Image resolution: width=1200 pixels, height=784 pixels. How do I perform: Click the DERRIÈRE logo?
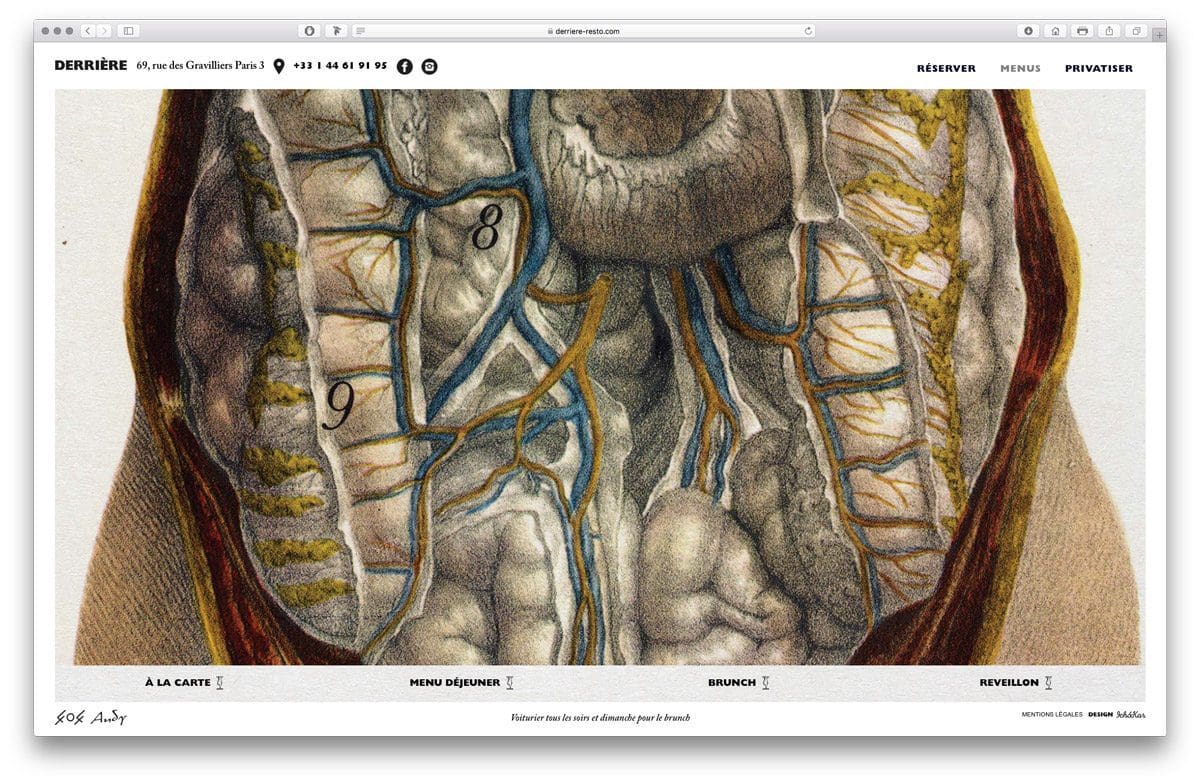(91, 66)
